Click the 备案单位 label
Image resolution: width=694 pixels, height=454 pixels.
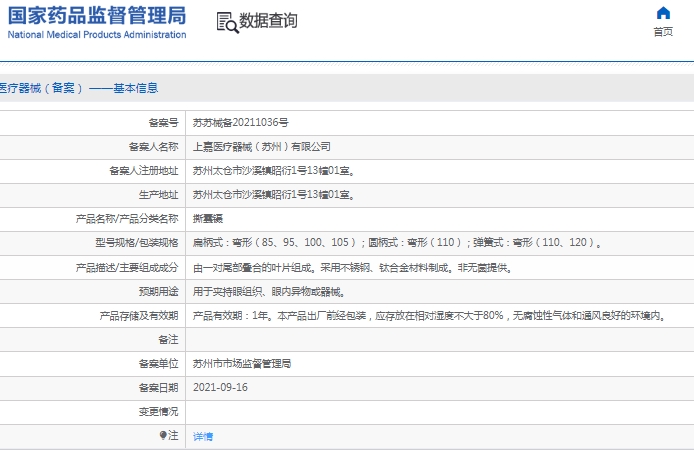158,363
